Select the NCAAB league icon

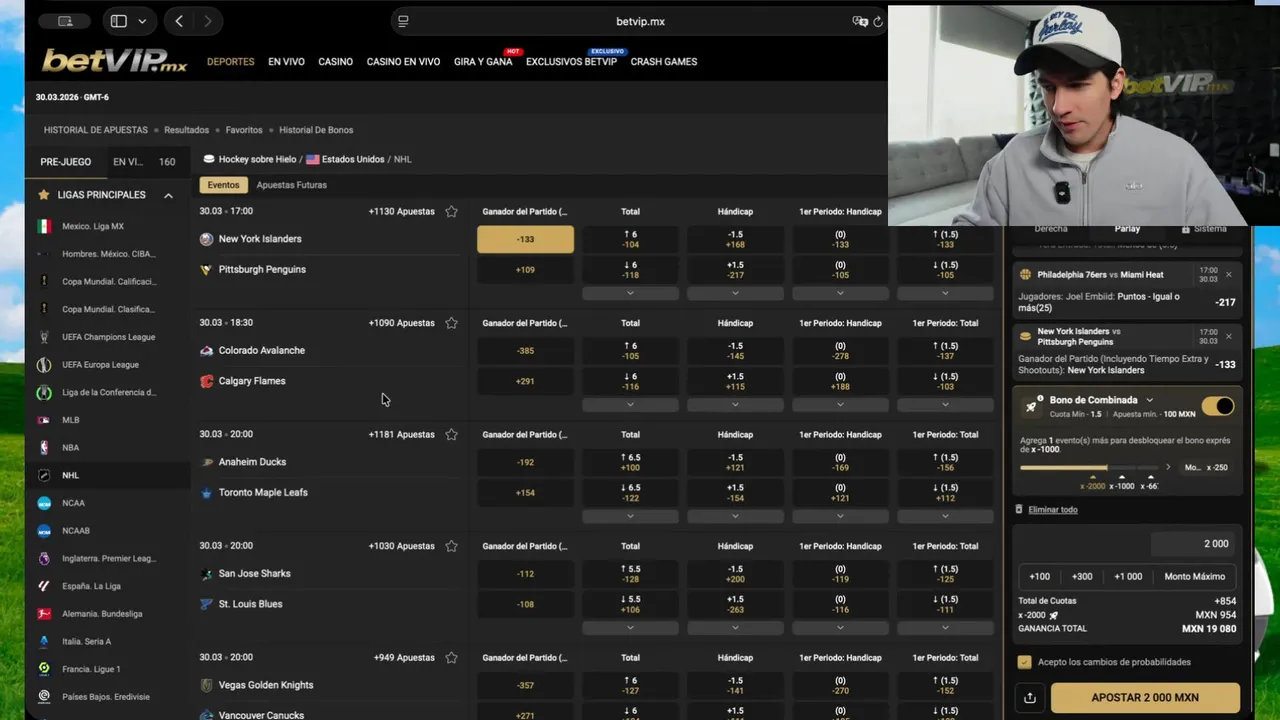click(x=44, y=531)
